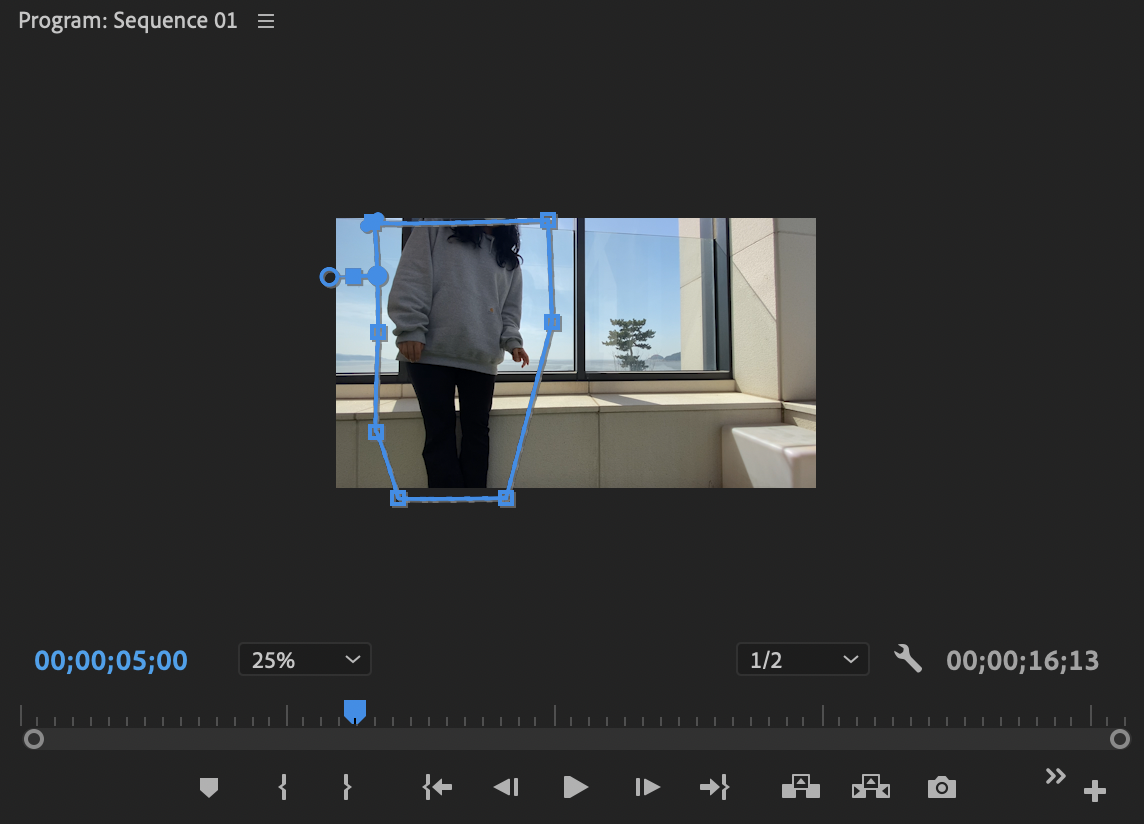
Task: Open the 25% zoom level dropdown
Action: coord(304,659)
